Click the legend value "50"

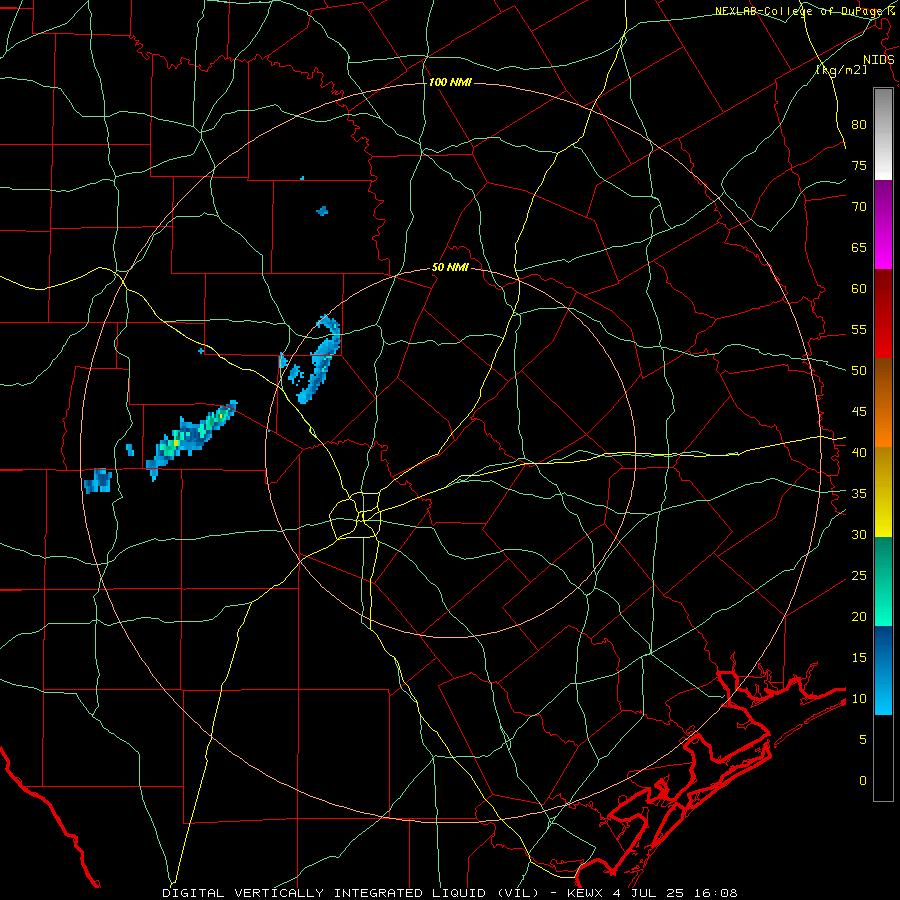pyautogui.click(x=859, y=370)
